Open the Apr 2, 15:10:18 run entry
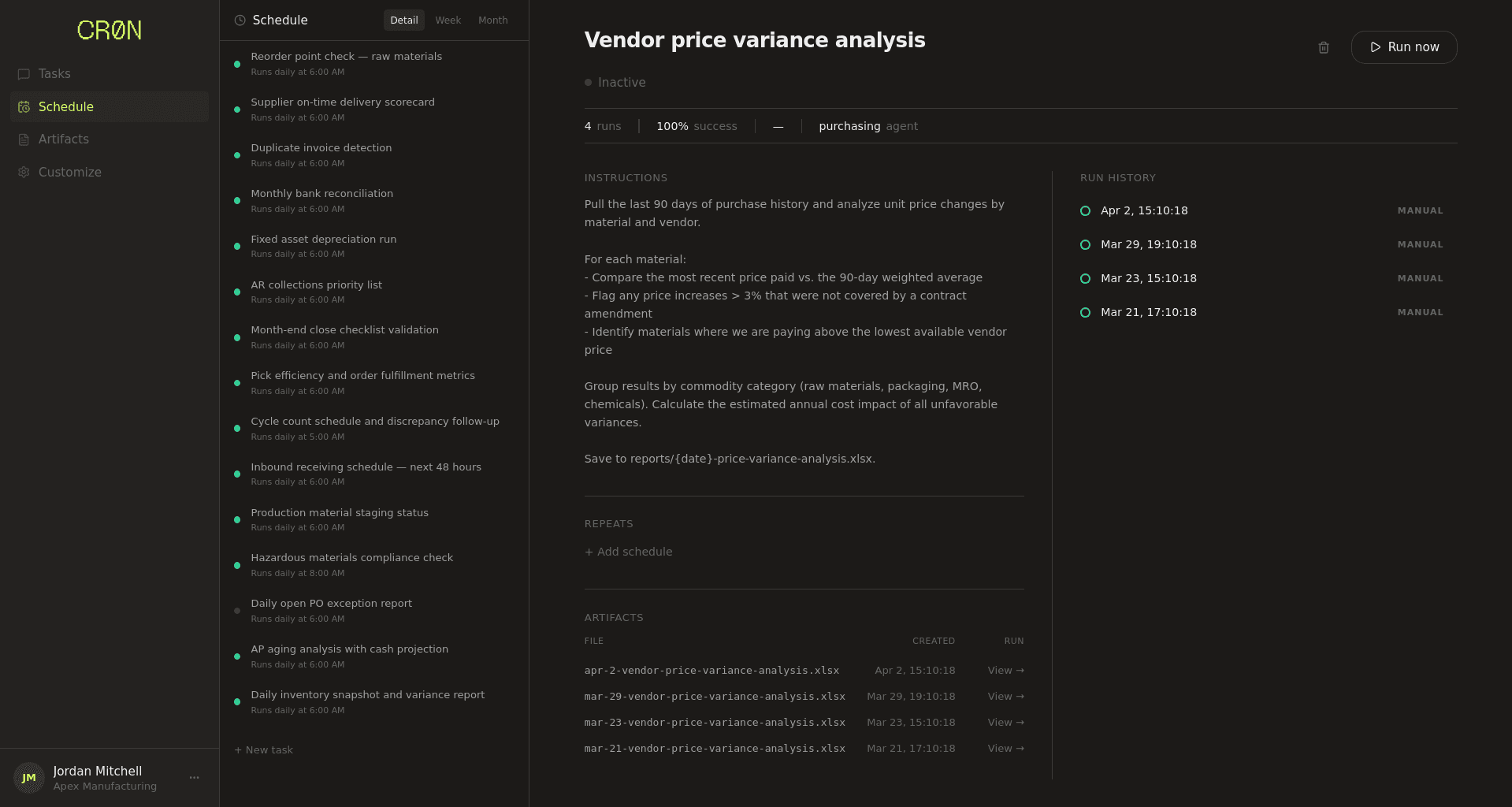This screenshot has height=807, width=1512. click(1261, 211)
